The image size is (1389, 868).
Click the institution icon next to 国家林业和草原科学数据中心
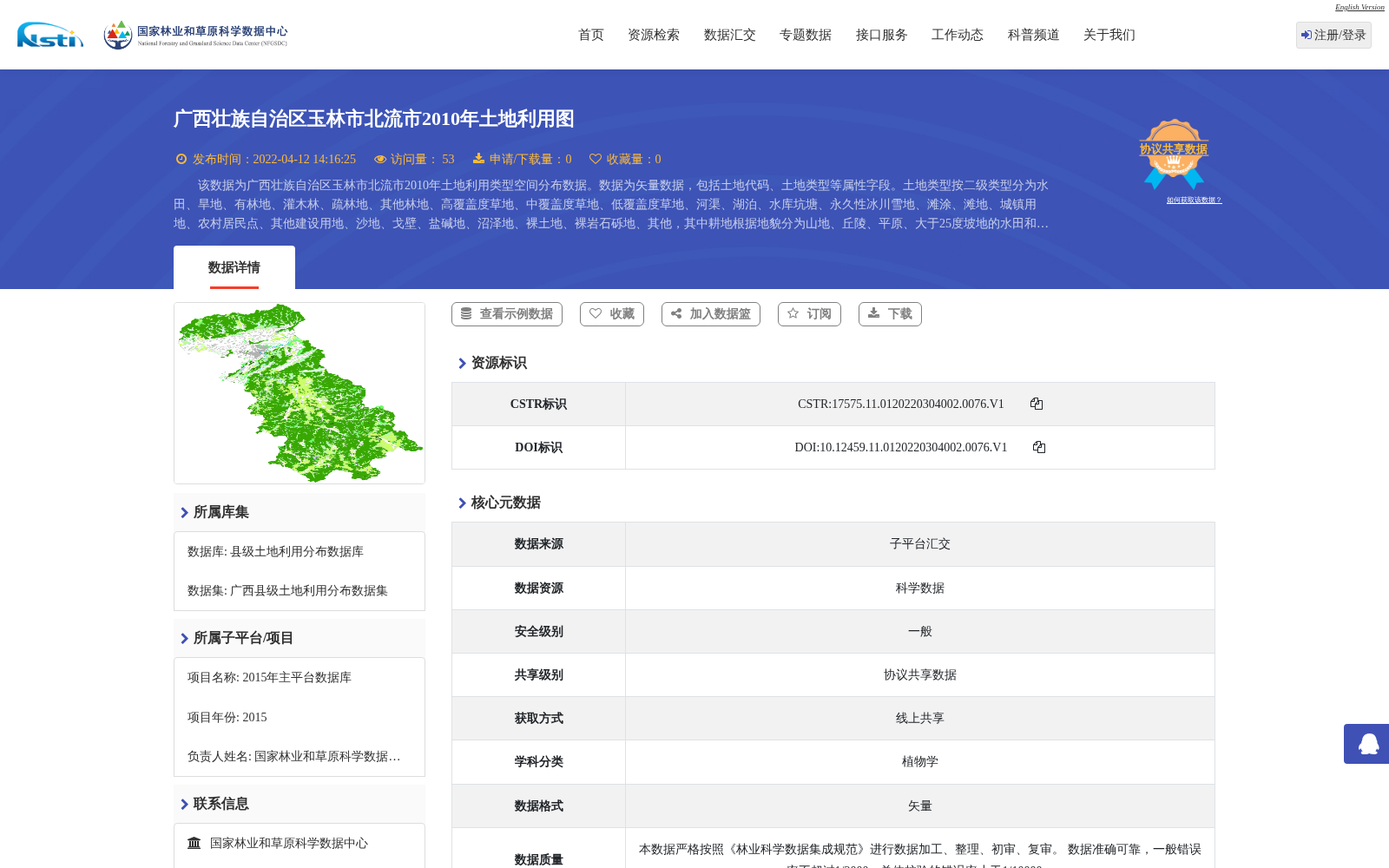pos(194,843)
